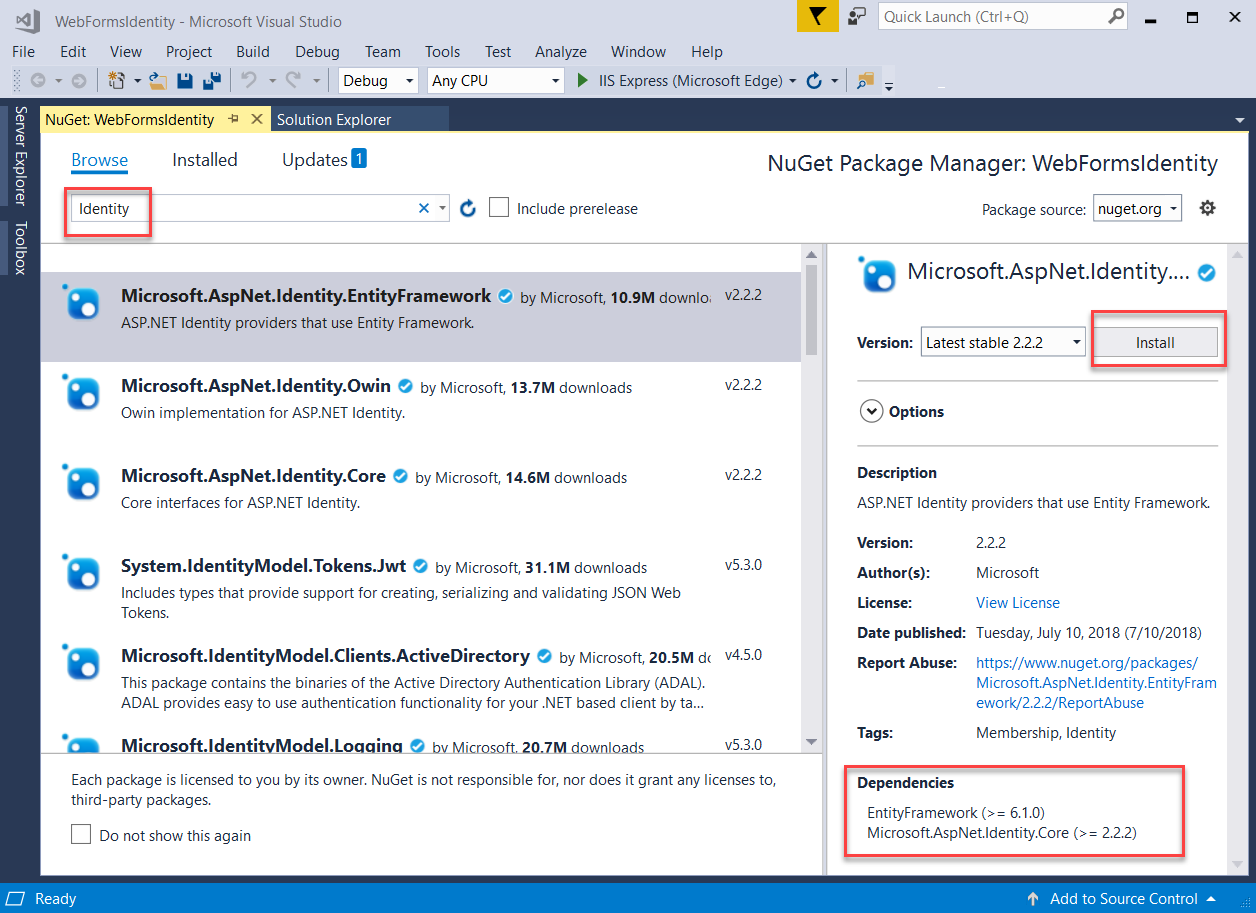Image resolution: width=1256 pixels, height=913 pixels.
Task: Click the Navigate Backward arrow icon
Action: (38, 80)
